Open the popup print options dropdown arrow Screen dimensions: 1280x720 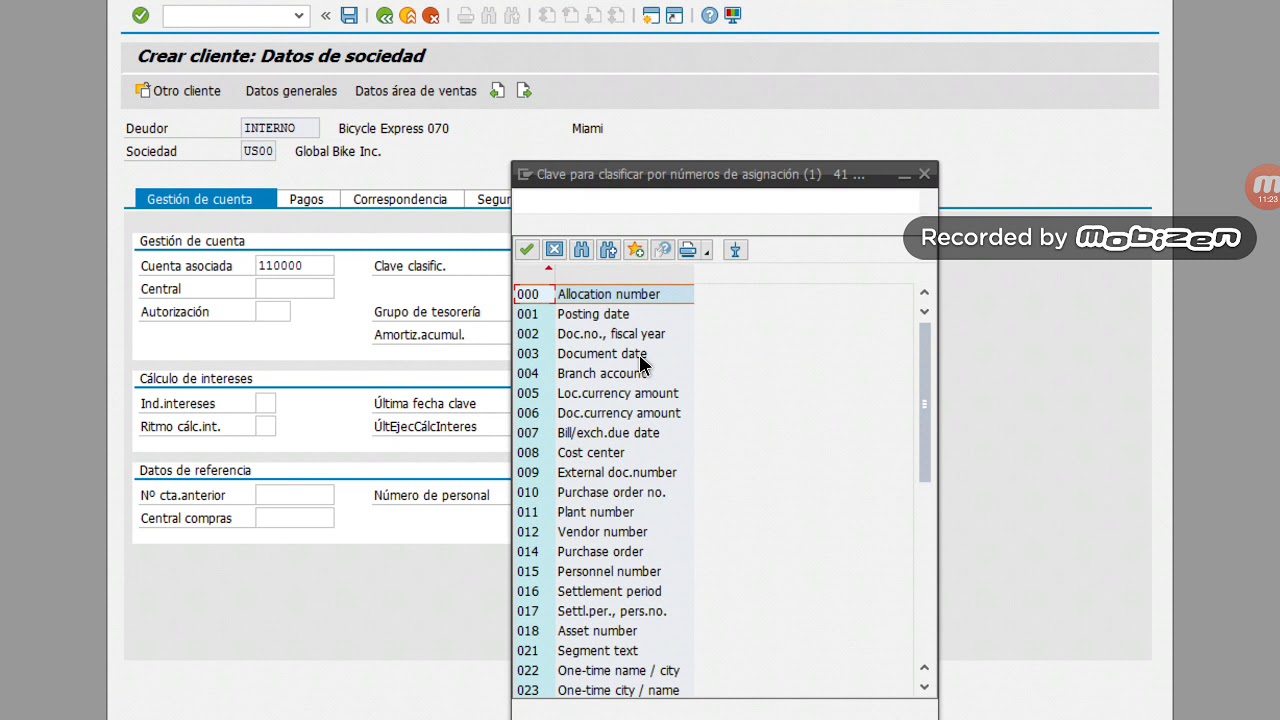click(x=707, y=252)
